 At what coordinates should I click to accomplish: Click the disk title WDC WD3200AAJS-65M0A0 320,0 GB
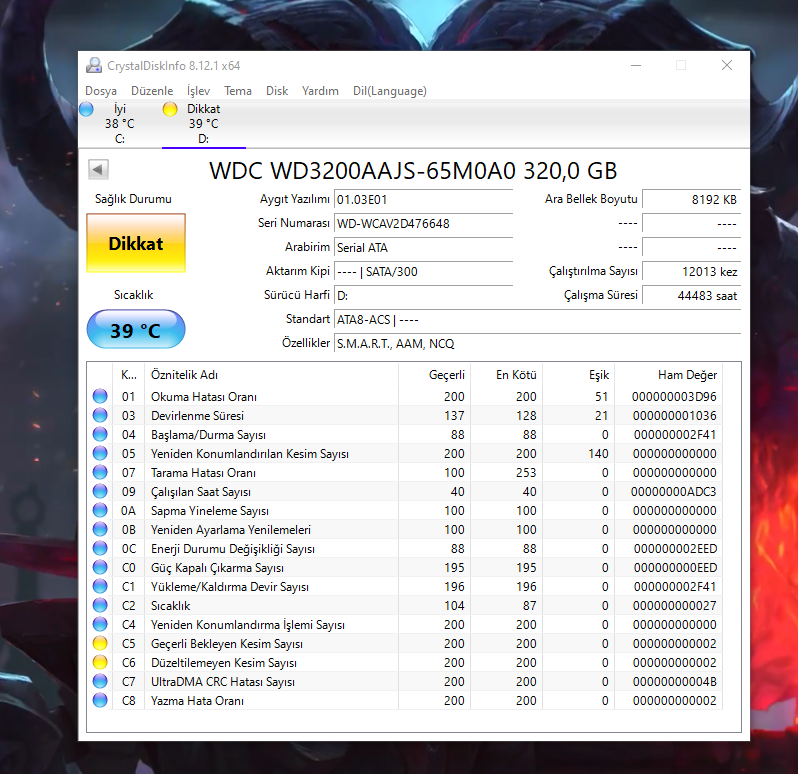click(413, 170)
